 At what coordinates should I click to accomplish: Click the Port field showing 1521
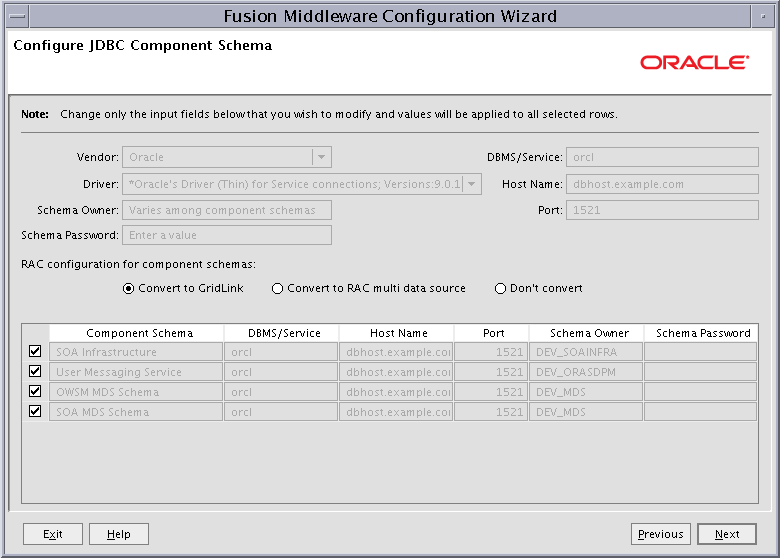pyautogui.click(x=662, y=210)
